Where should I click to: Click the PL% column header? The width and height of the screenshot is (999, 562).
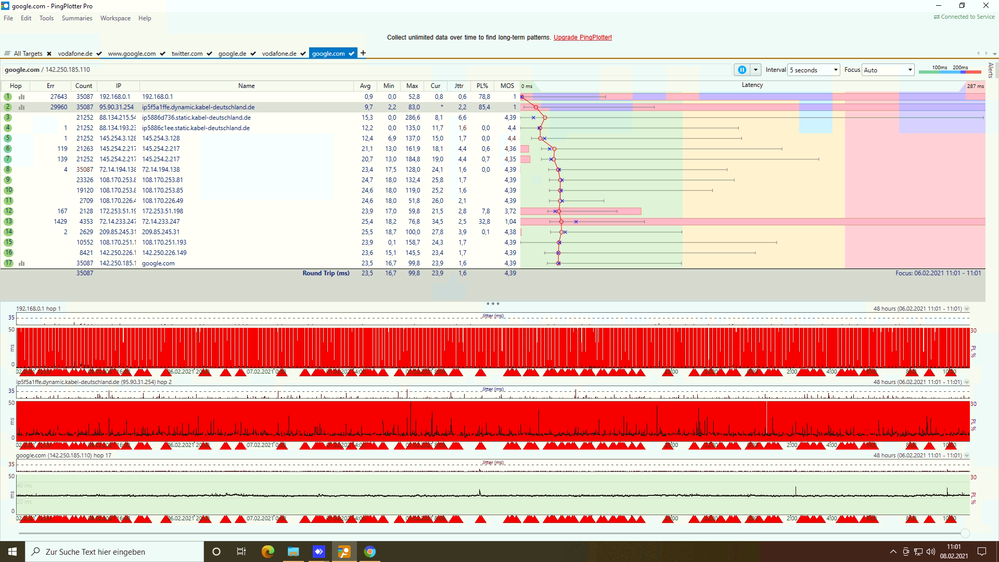482,86
